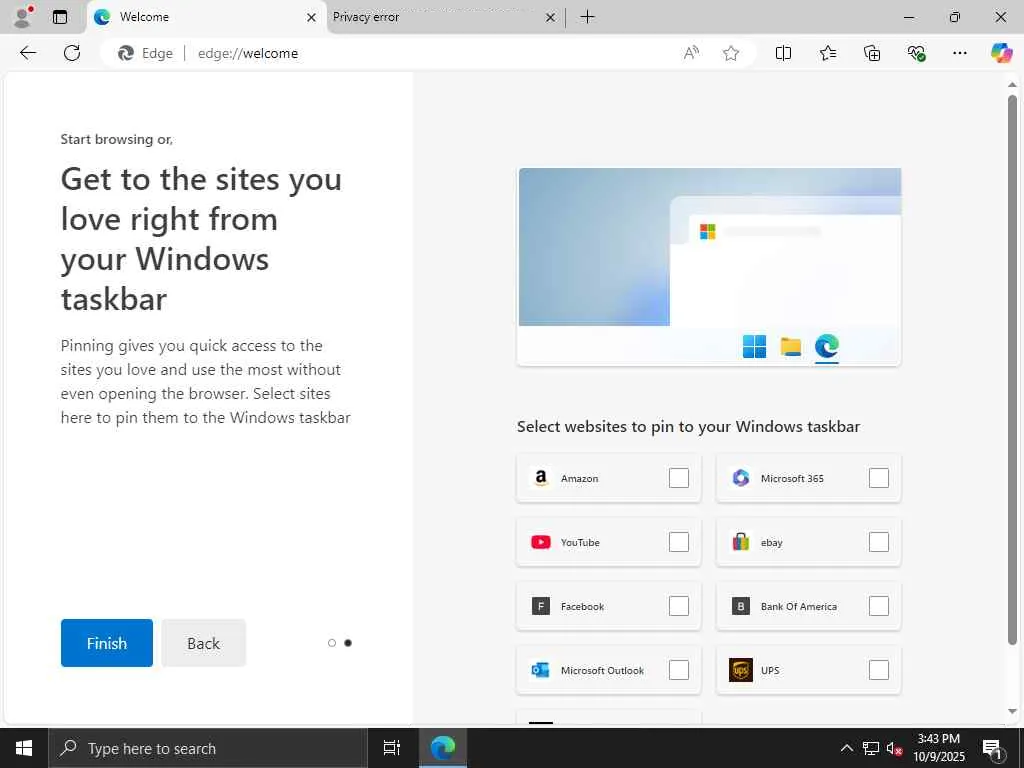1024x768 pixels.
Task: Open Settings and more ellipsis
Action: click(x=959, y=53)
